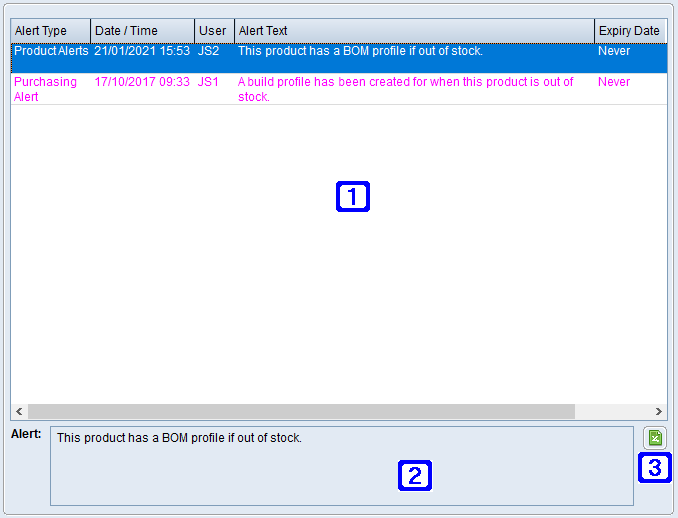
Task: Select the Product Alerts row
Action: (x=51, y=51)
